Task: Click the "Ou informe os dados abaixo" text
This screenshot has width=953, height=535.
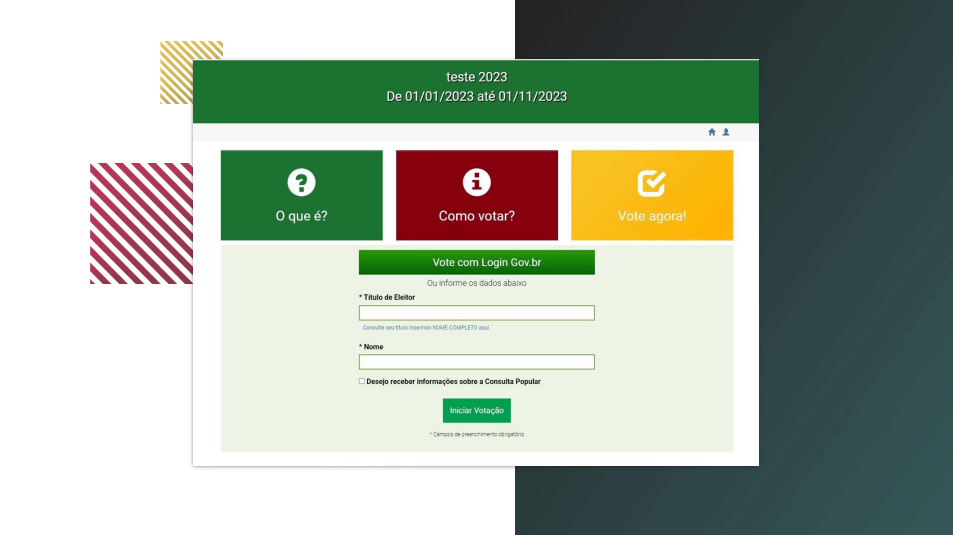Action: pyautogui.click(x=476, y=283)
